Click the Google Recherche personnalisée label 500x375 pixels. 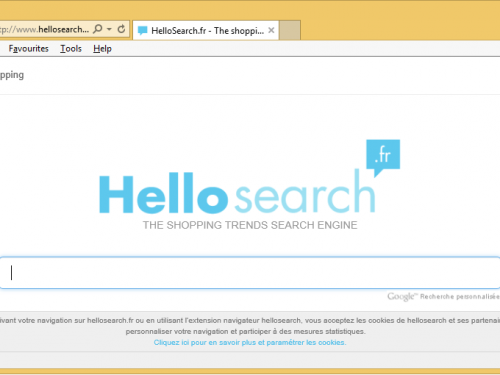click(x=443, y=296)
